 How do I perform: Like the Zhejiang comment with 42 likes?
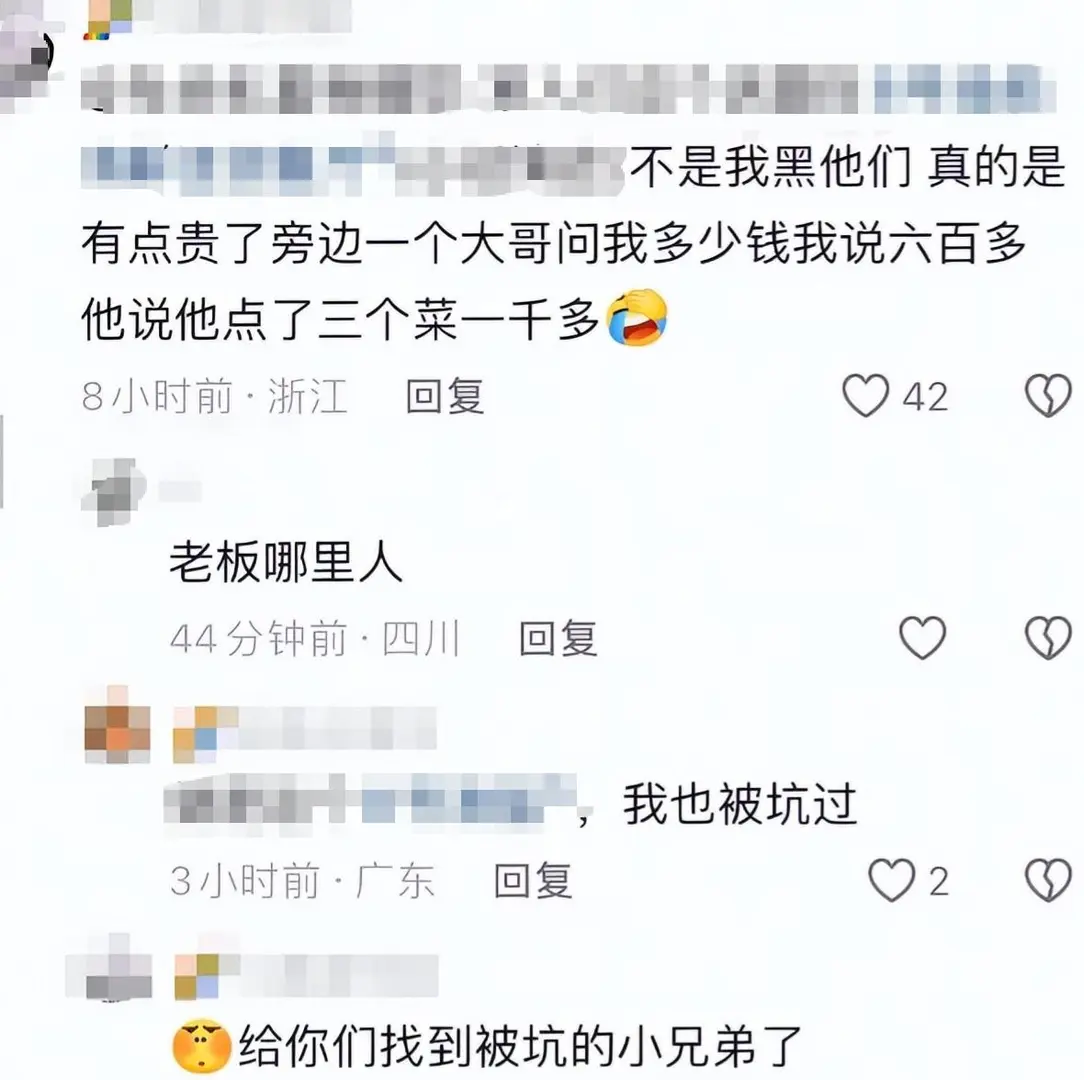pos(866,396)
